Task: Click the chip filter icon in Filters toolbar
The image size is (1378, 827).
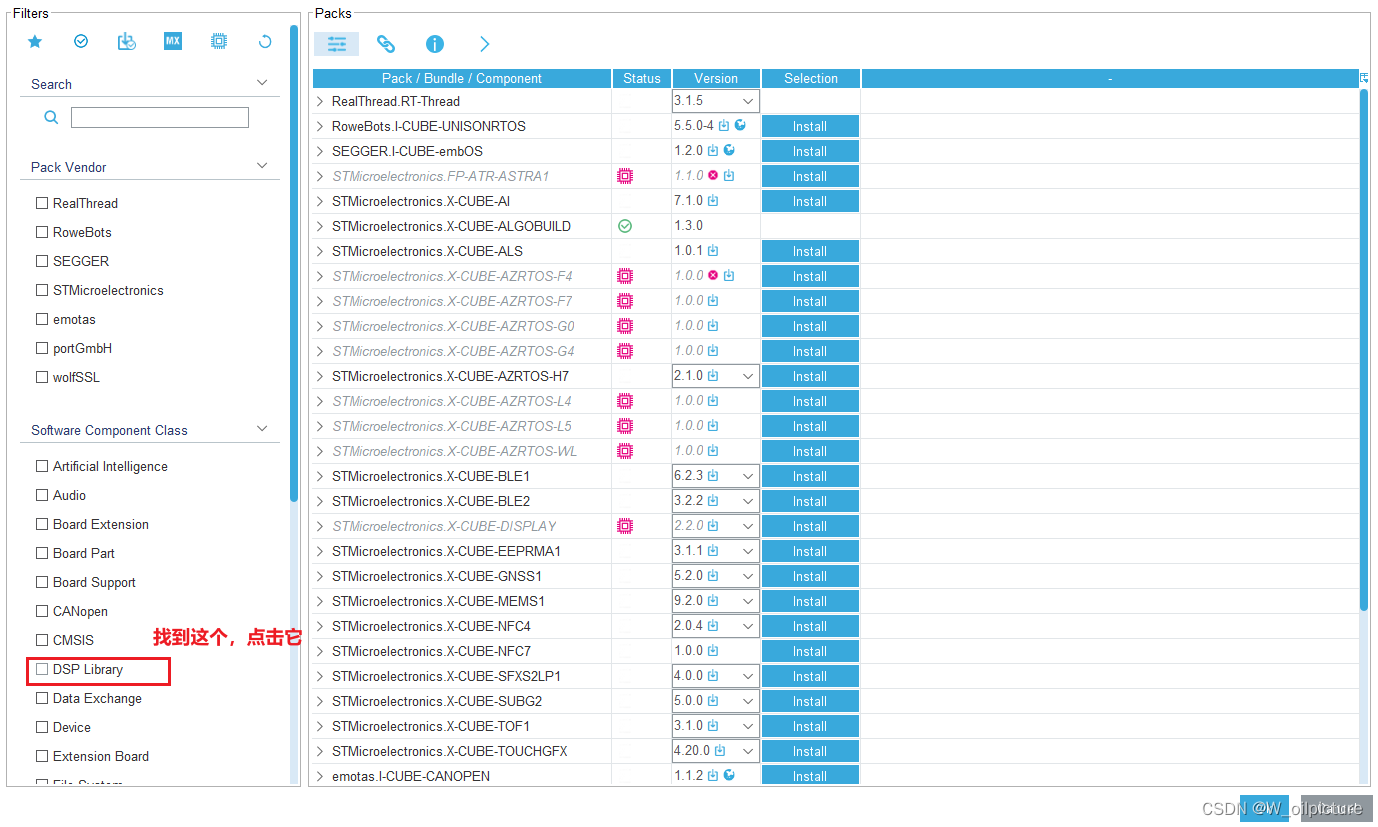Action: tap(219, 41)
